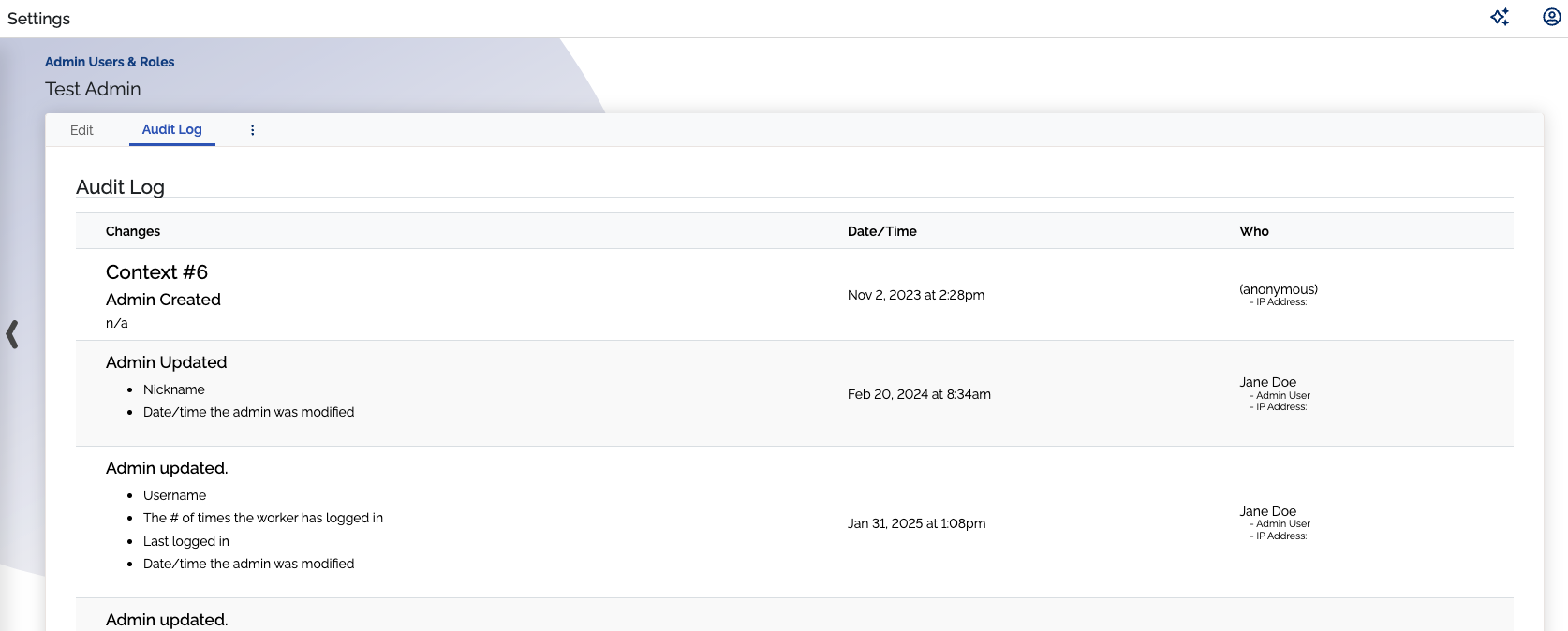Go to Admin Users & Roles breadcrumb
The height and width of the screenshot is (631, 1568).
[x=110, y=62]
